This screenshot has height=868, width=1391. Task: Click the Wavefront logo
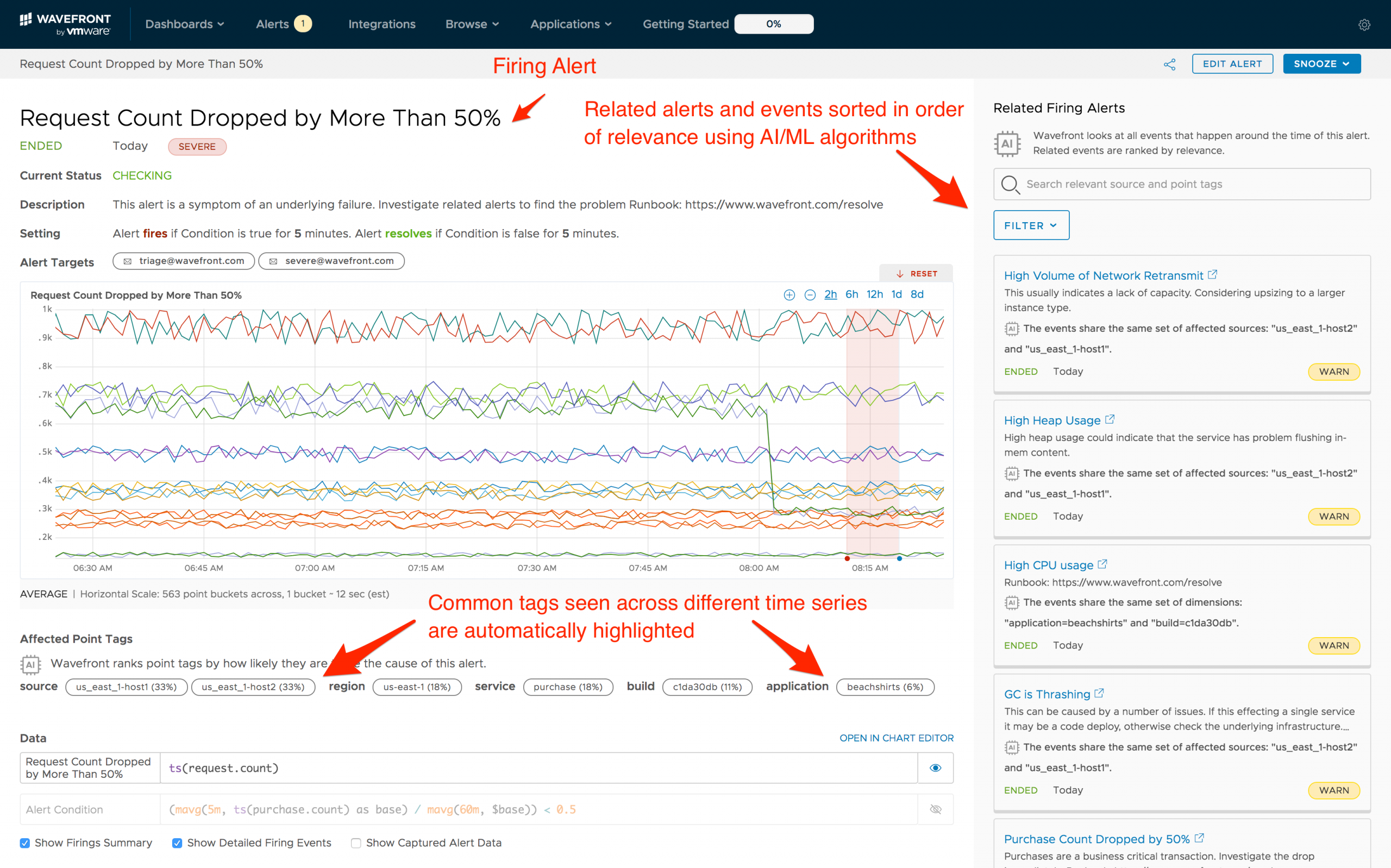click(65, 24)
